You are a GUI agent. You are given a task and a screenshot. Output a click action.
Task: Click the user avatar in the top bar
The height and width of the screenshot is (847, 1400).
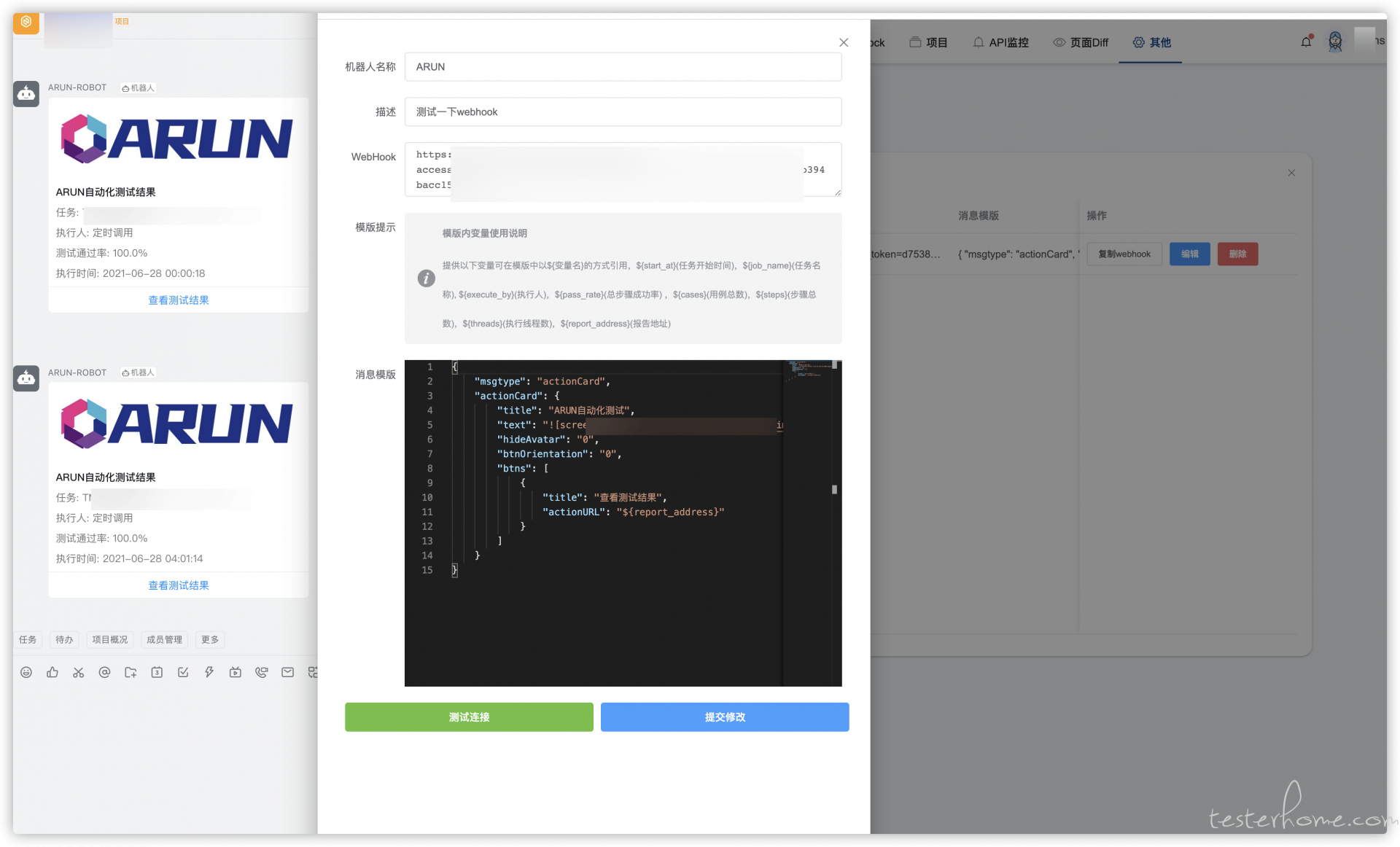1335,42
